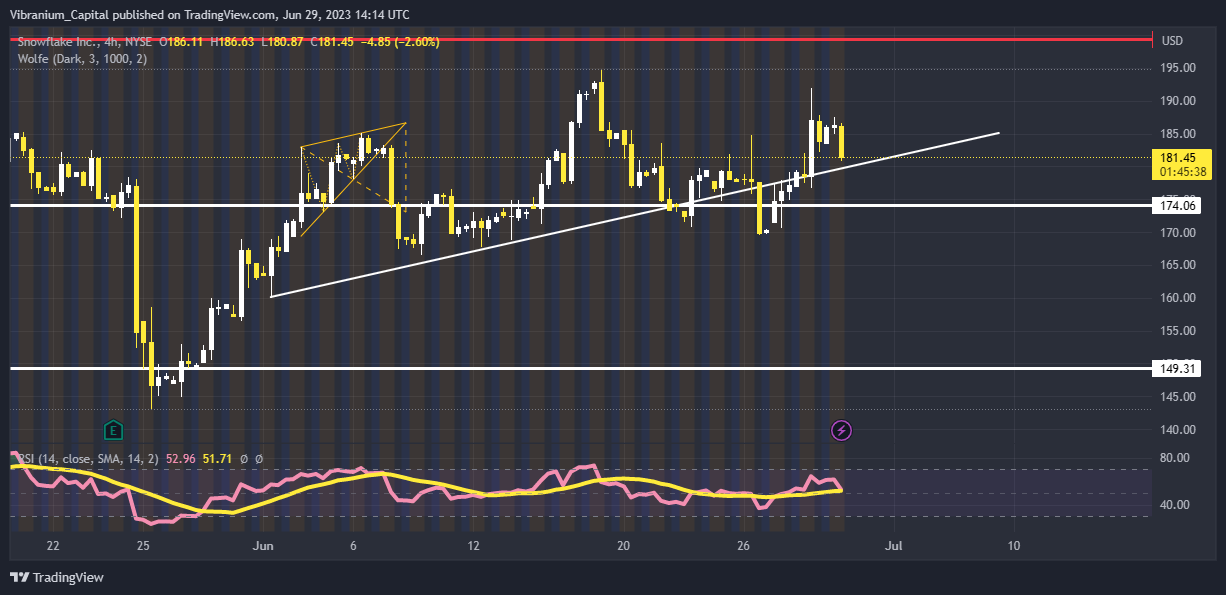Click the 140.00 price axis label
Screen dimensions: 1226x595
click(x=1178, y=430)
